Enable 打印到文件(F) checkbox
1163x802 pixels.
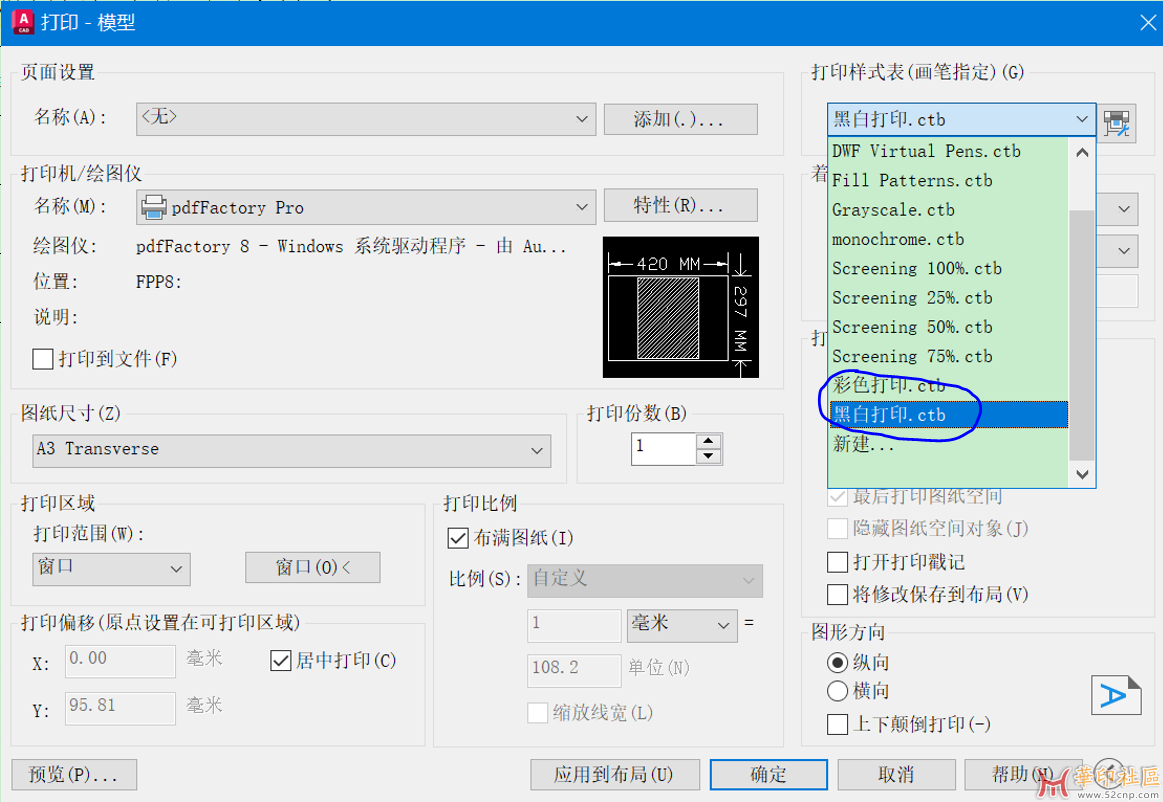(43, 359)
